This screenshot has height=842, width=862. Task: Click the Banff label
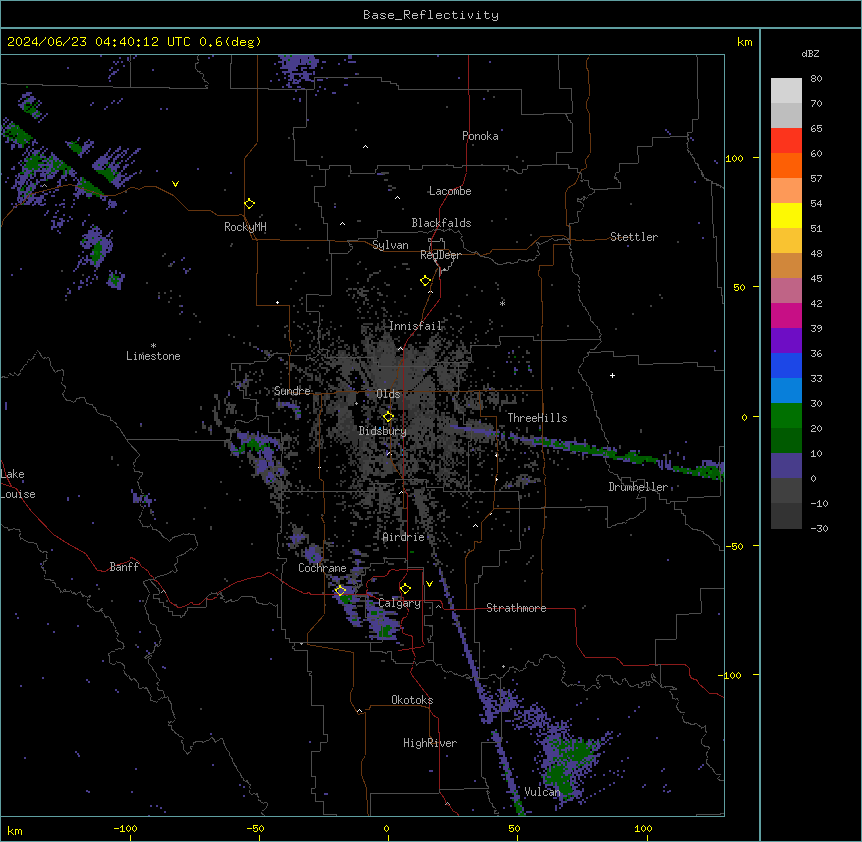pos(124,567)
